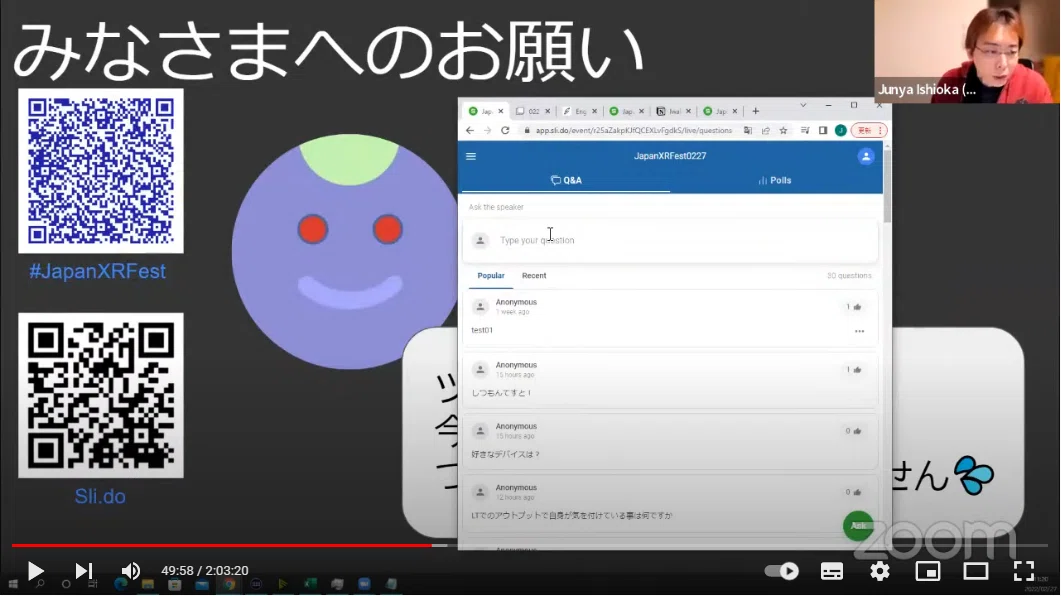Viewport: 1061px width, 596px height.
Task: Click the 49:58 / 2:03:20 time display
Action: coord(204,571)
